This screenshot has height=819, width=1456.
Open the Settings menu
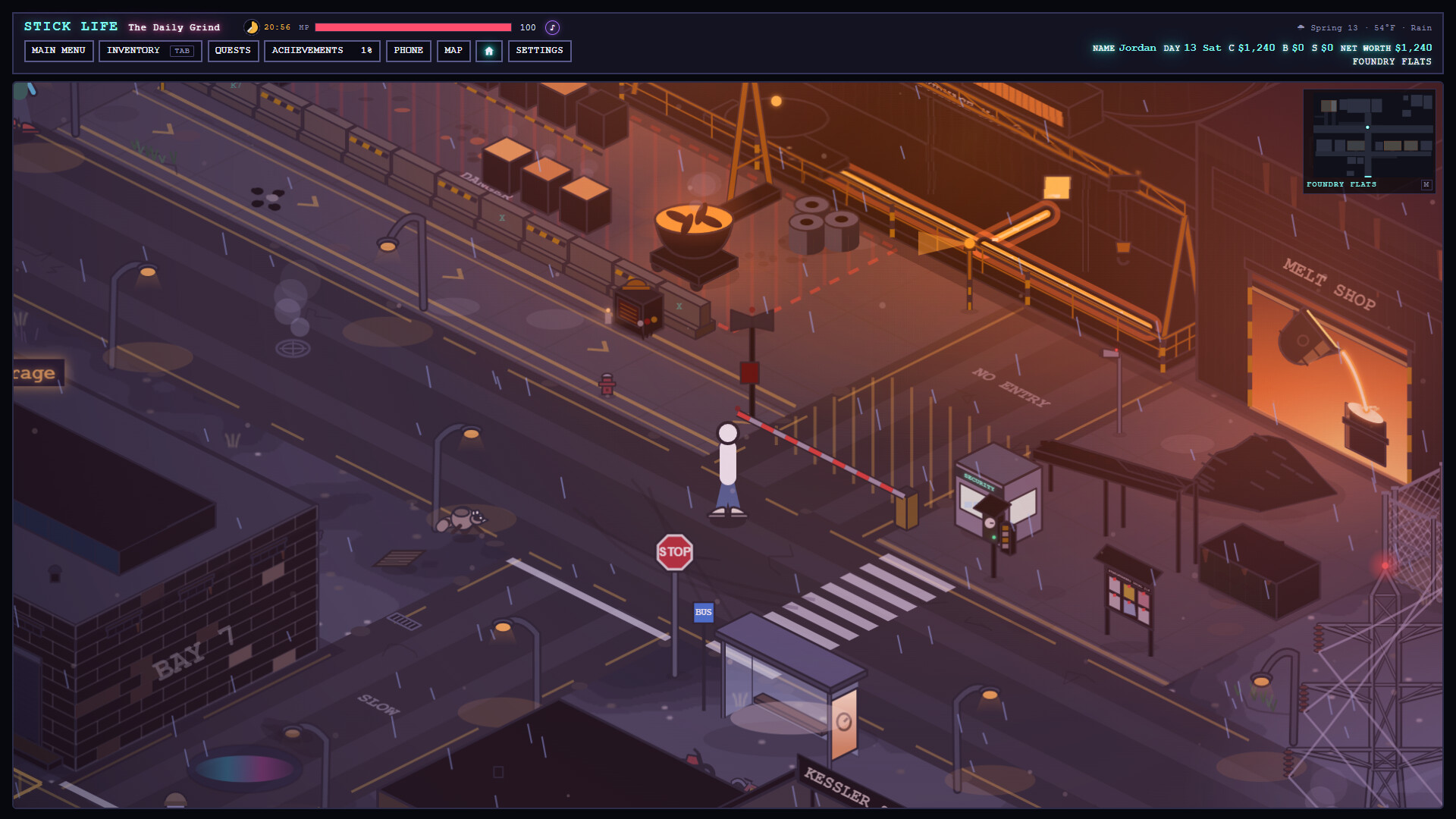pyautogui.click(x=539, y=51)
